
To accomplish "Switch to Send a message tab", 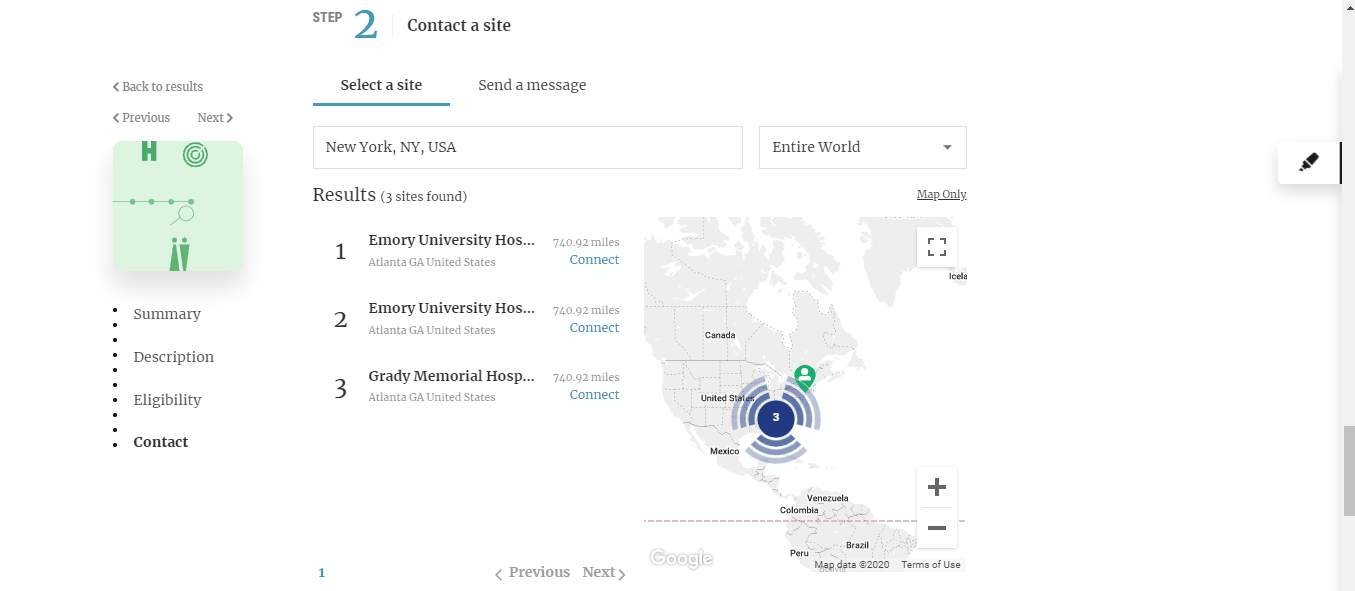I will pyautogui.click(x=532, y=85).
